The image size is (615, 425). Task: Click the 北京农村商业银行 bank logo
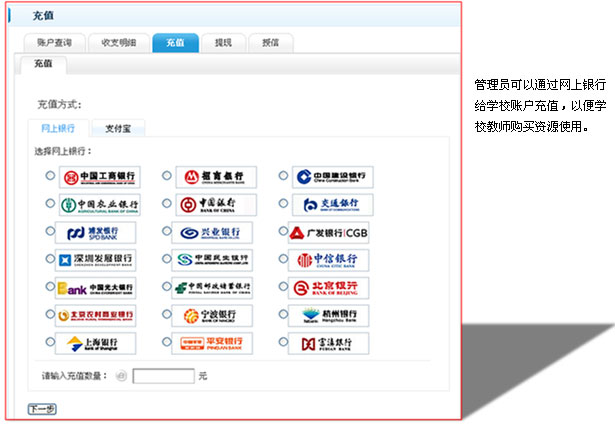(95, 316)
